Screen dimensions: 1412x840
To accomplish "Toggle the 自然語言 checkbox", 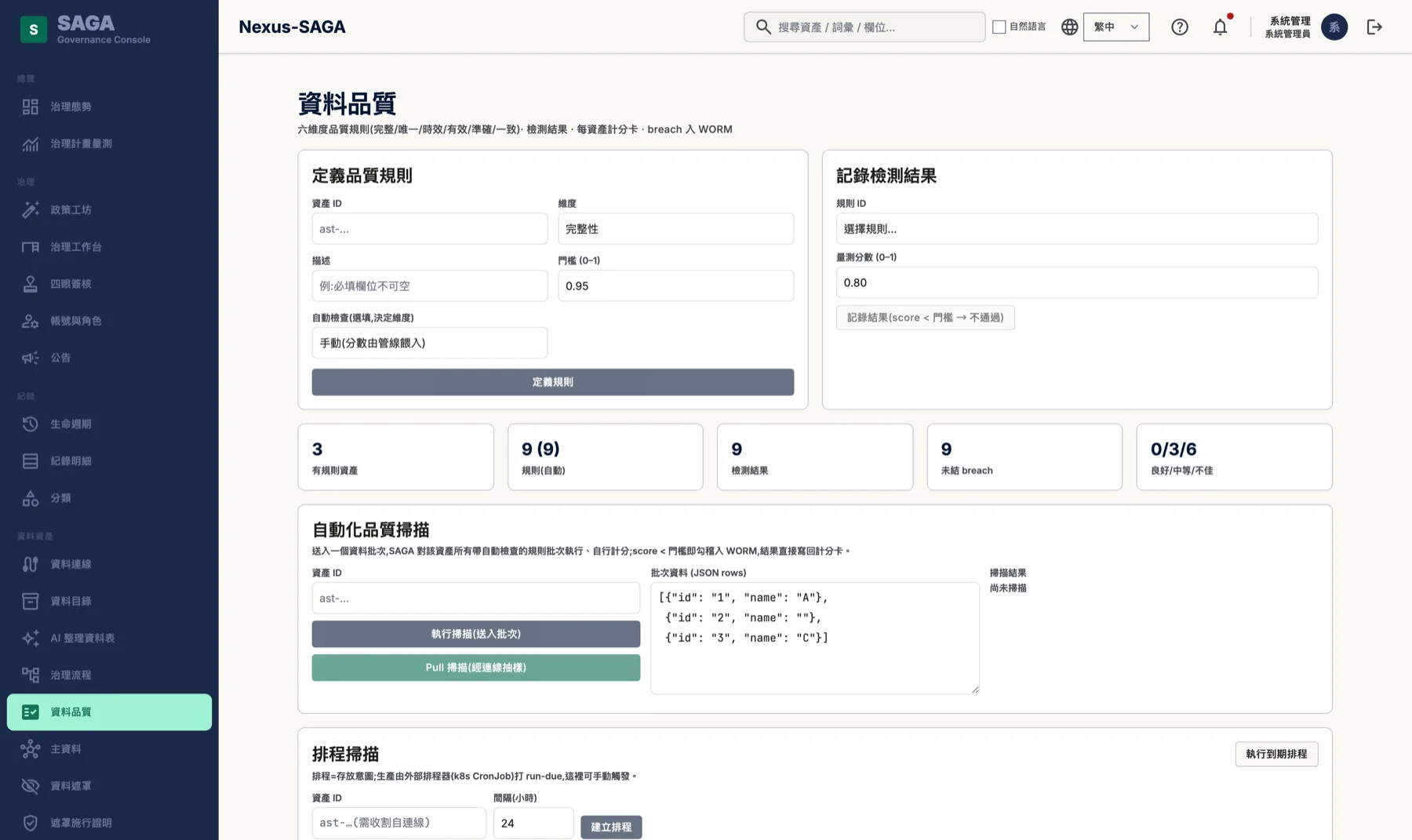I will pos(999,27).
